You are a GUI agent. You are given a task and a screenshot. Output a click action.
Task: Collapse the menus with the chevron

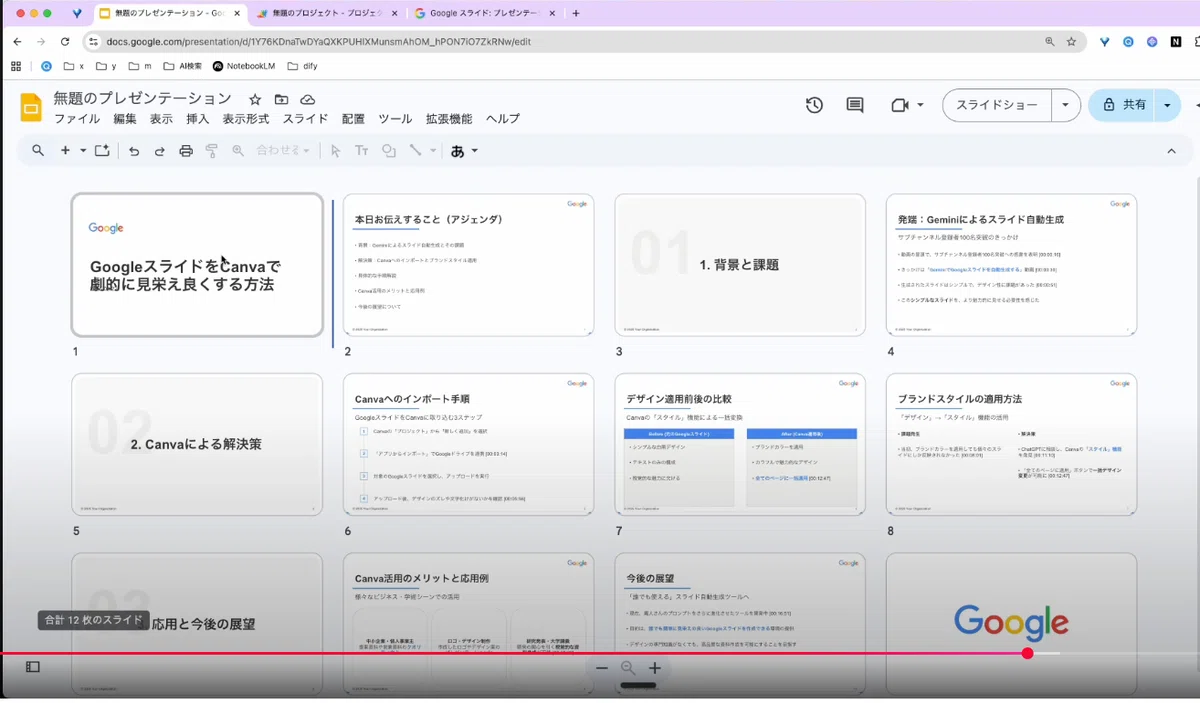[1172, 151]
